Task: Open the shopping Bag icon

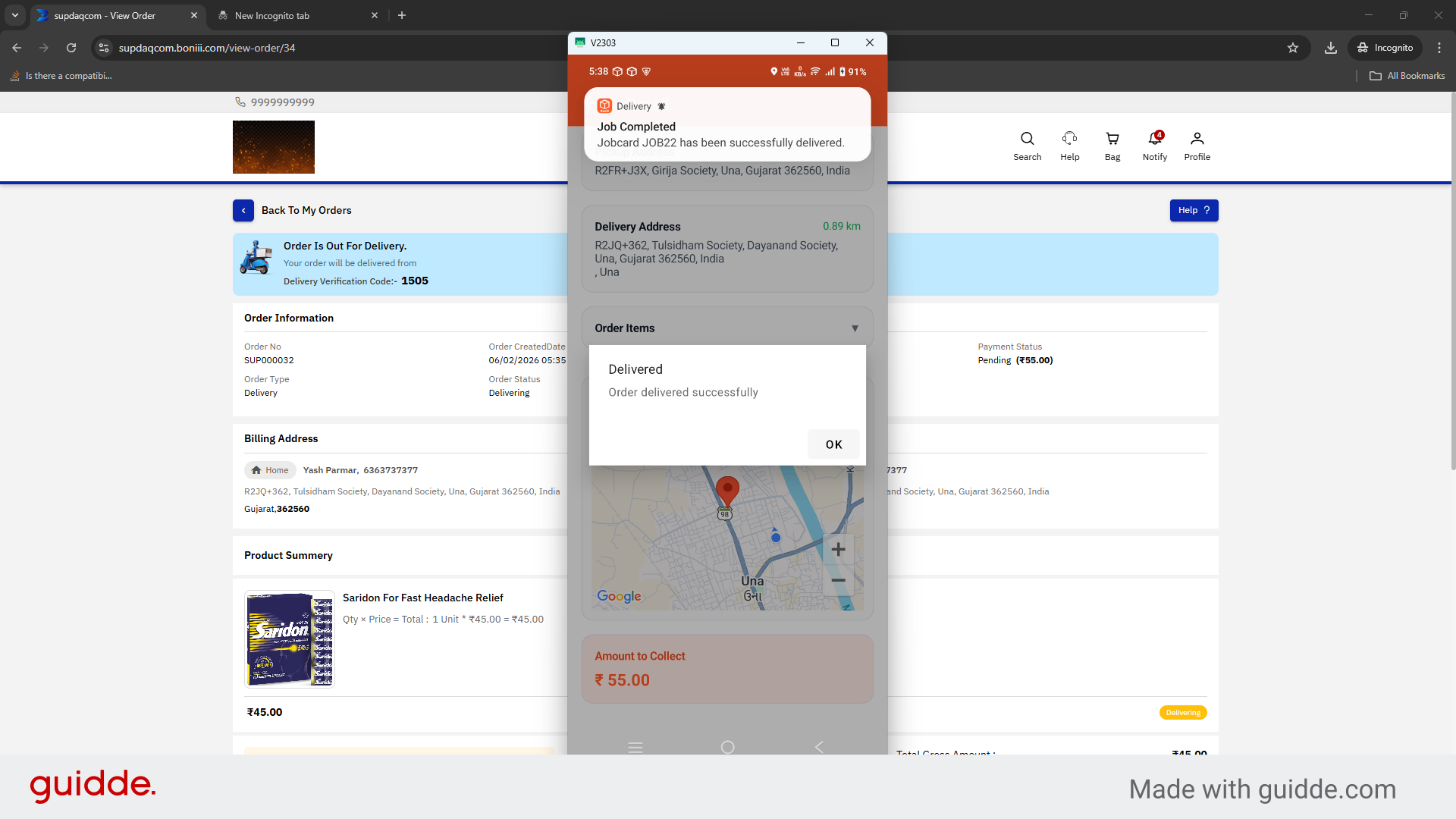Action: [x=1112, y=139]
